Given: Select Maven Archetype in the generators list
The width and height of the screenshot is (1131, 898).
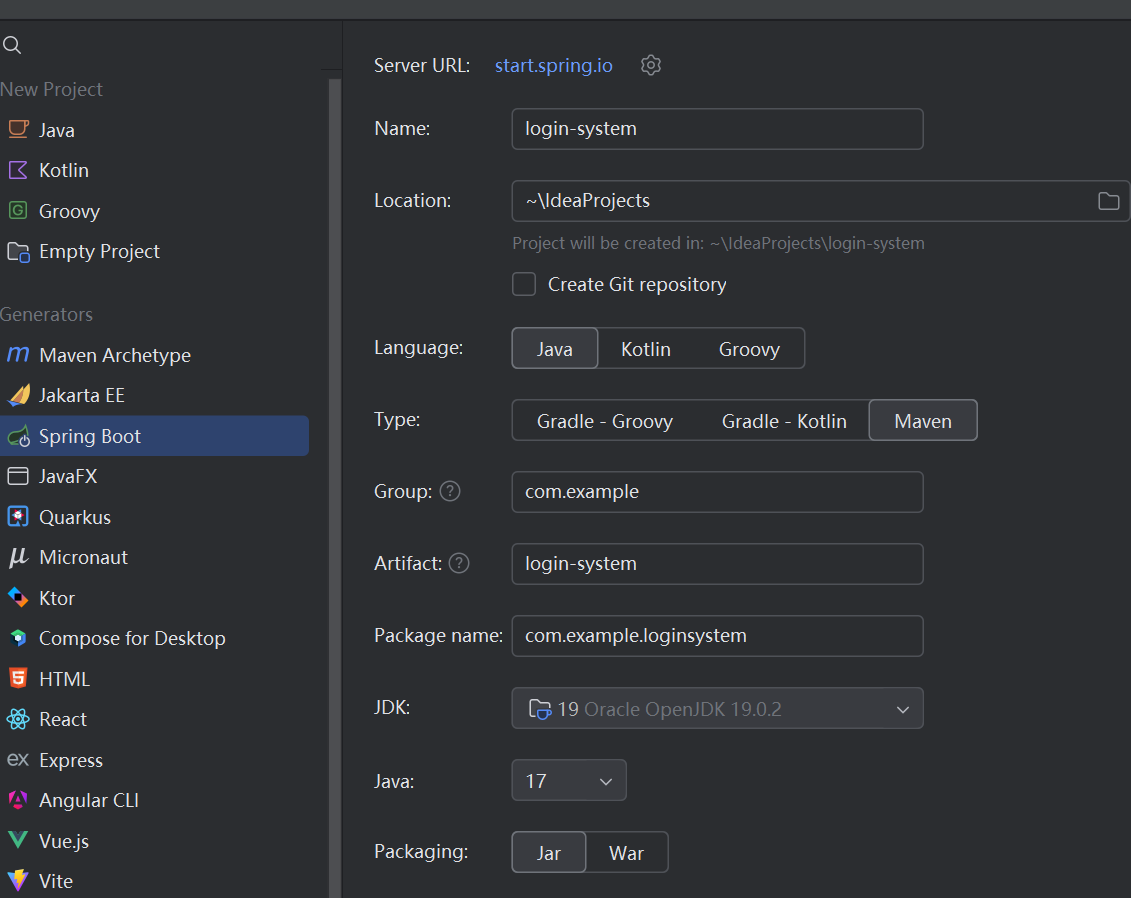Looking at the screenshot, I should [114, 355].
